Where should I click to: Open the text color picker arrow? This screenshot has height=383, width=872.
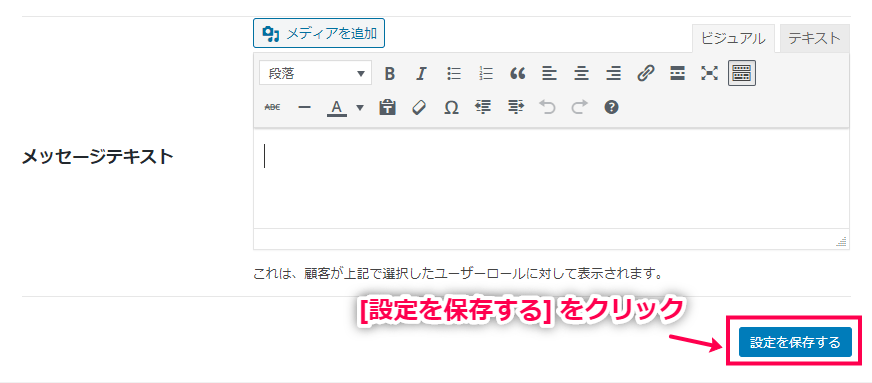tap(360, 107)
